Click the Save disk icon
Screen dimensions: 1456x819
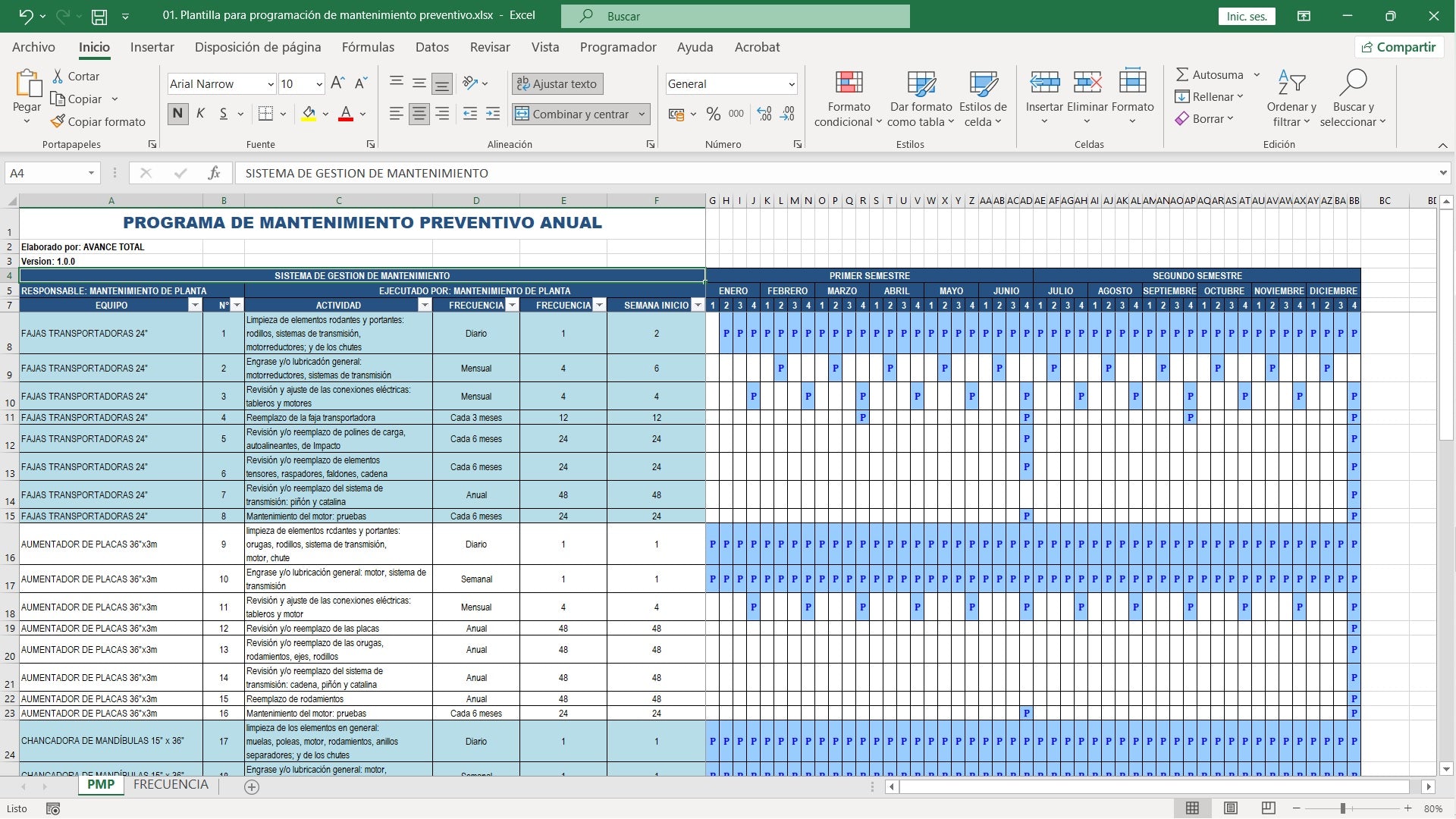click(x=99, y=15)
